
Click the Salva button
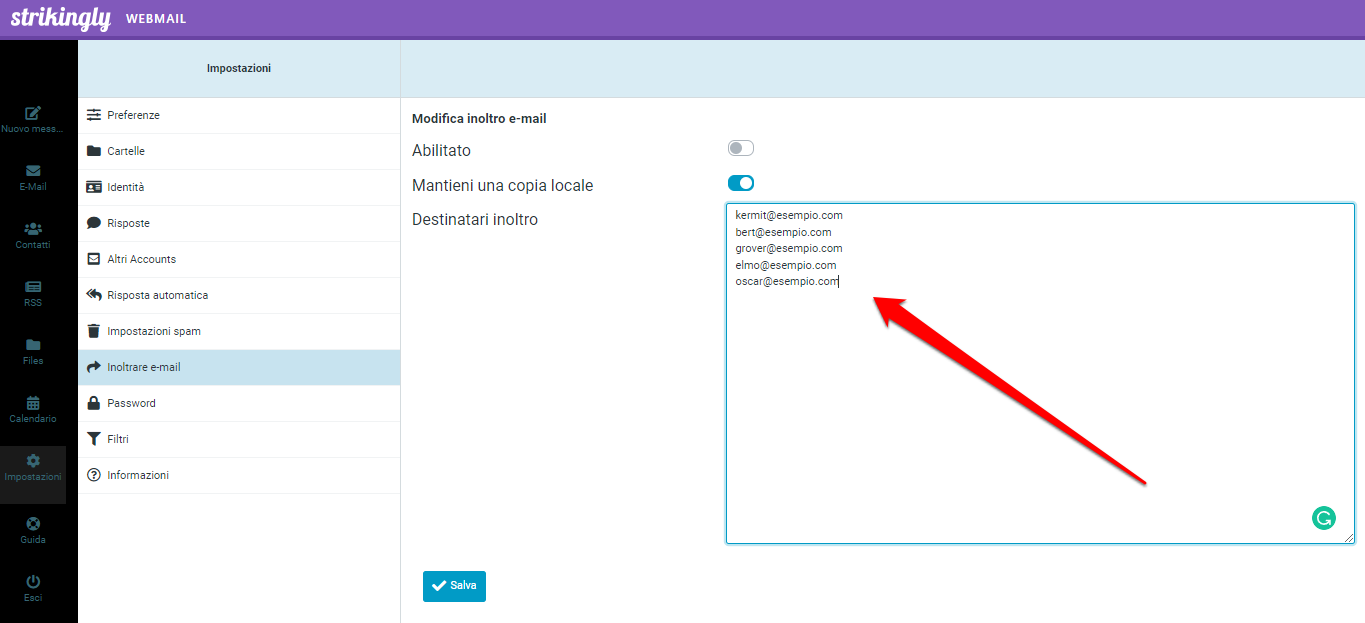coord(454,586)
